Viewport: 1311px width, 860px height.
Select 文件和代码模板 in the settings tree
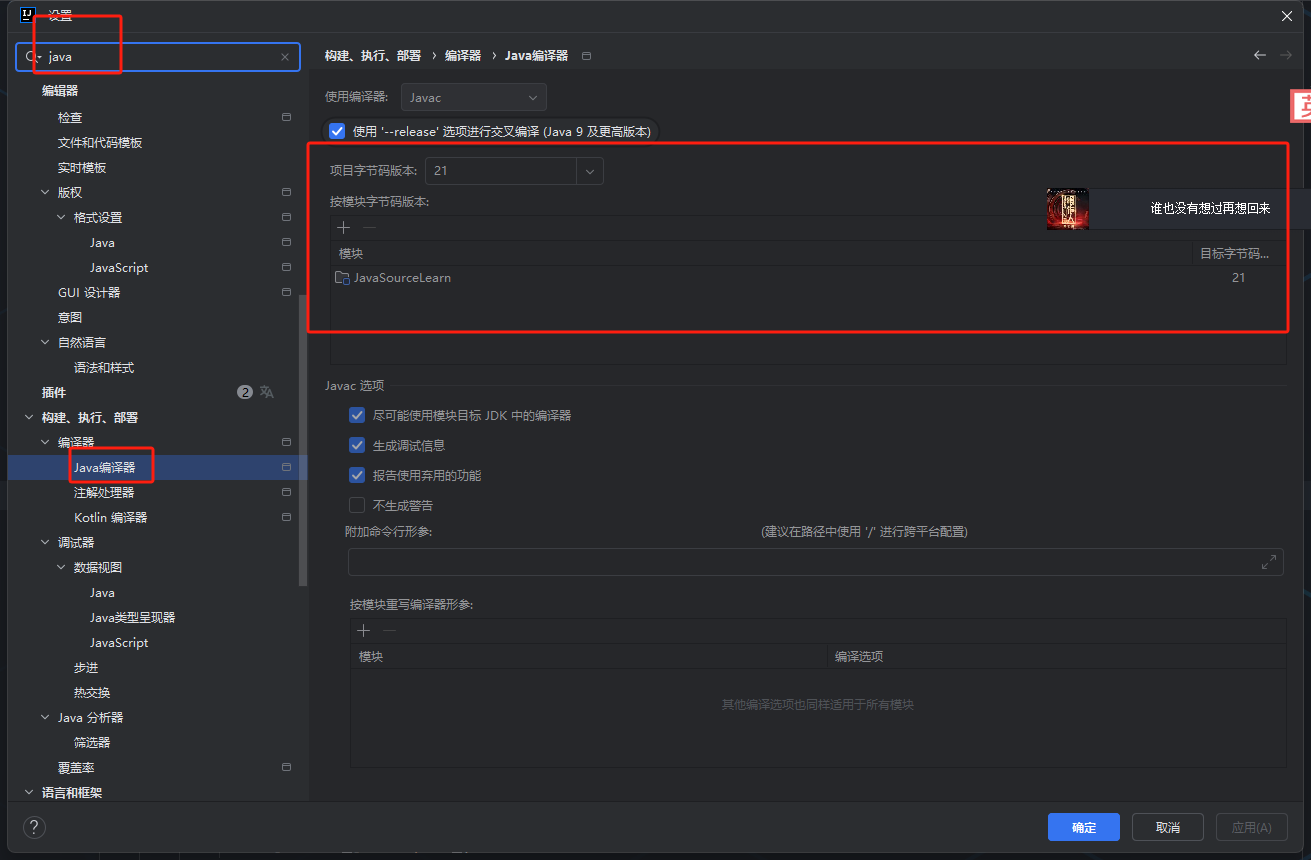(x=100, y=142)
